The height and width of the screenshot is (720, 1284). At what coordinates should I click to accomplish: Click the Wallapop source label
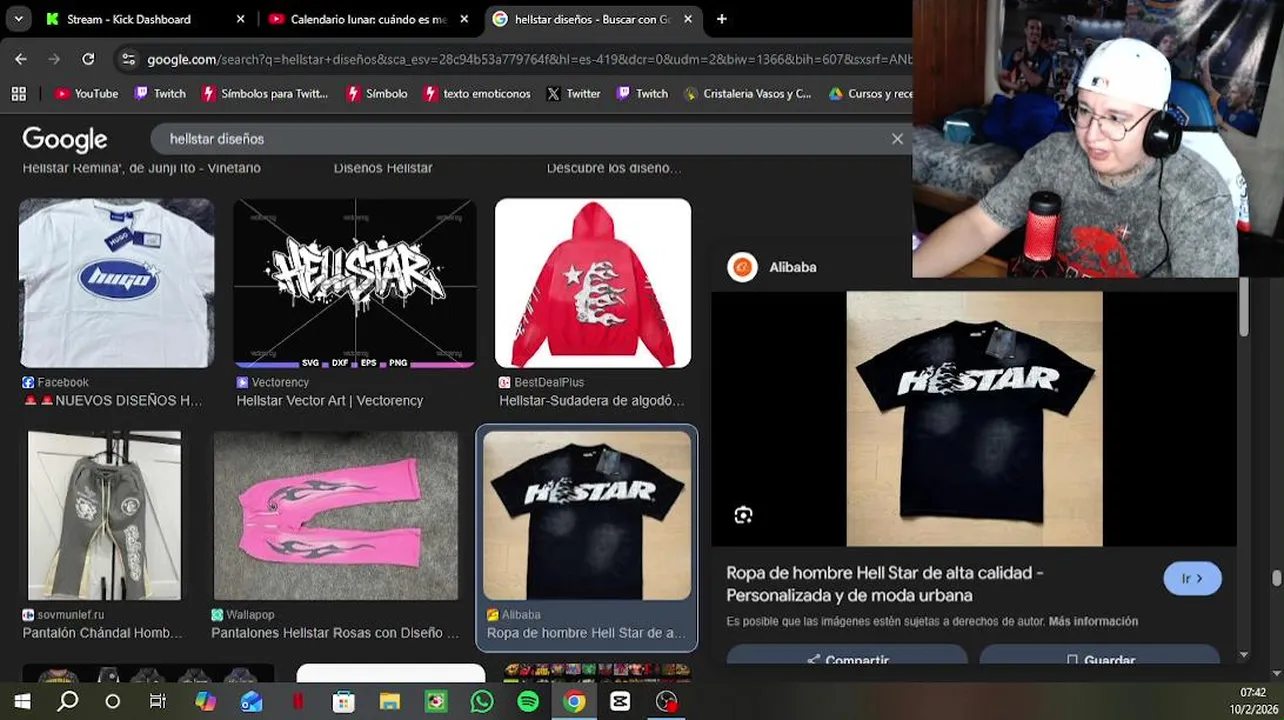coord(243,615)
